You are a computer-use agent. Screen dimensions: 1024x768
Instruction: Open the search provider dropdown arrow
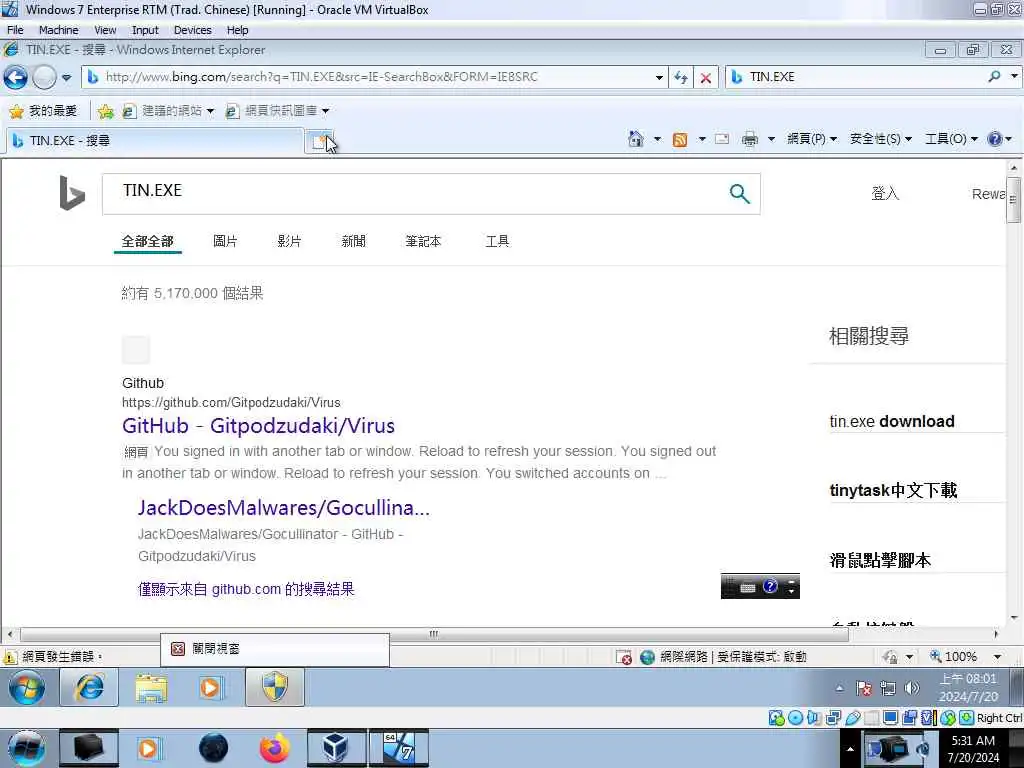(1014, 76)
